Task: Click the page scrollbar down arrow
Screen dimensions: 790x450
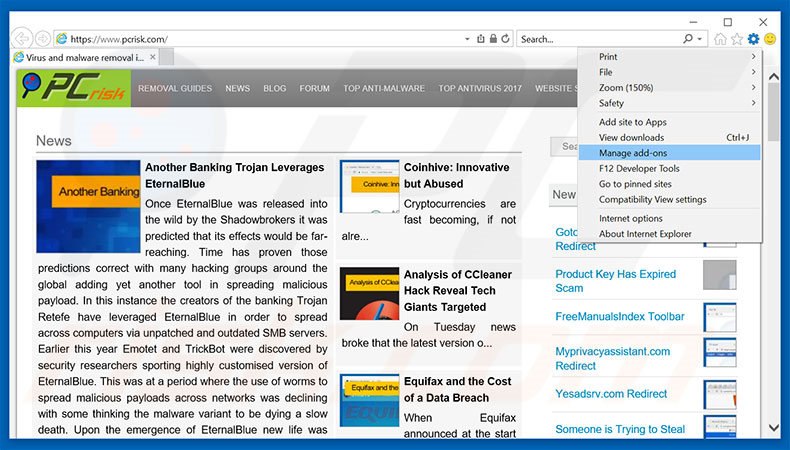Action: [x=774, y=428]
